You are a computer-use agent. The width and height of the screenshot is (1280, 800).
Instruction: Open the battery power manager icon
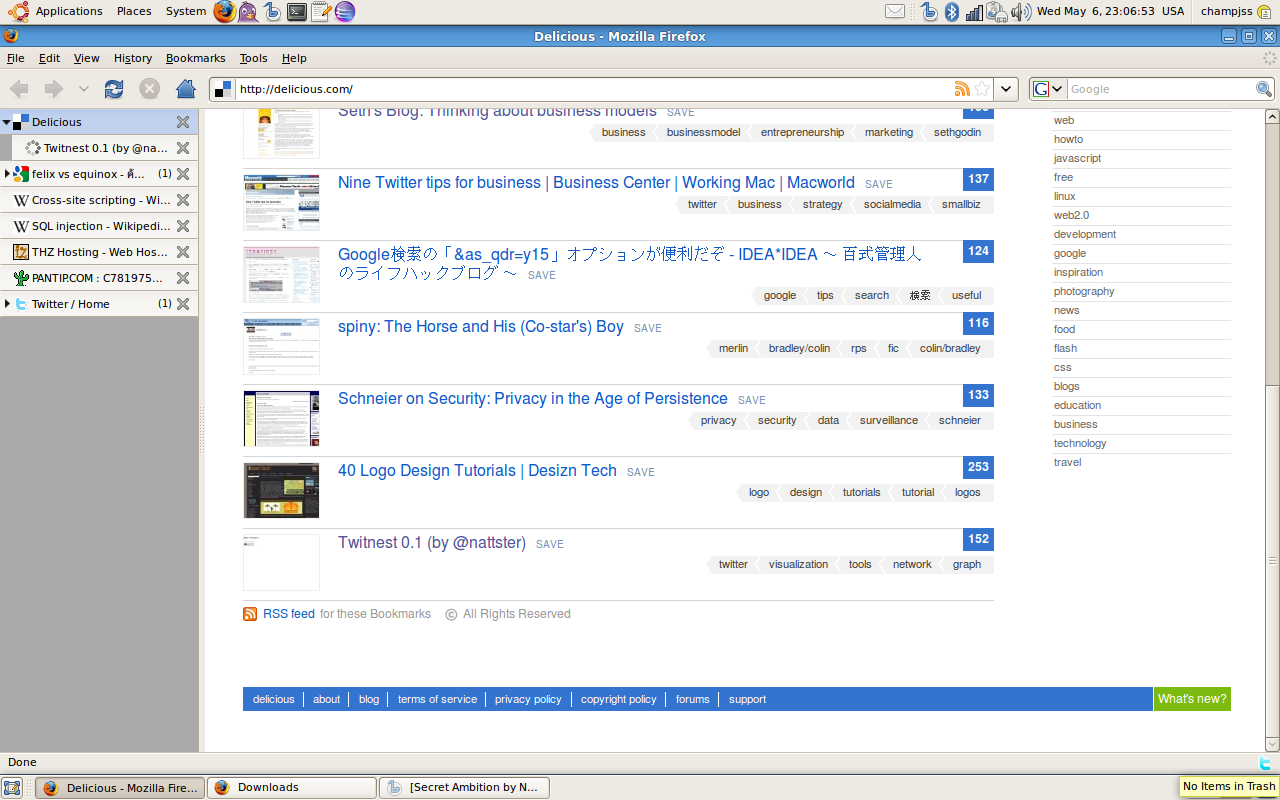point(997,12)
